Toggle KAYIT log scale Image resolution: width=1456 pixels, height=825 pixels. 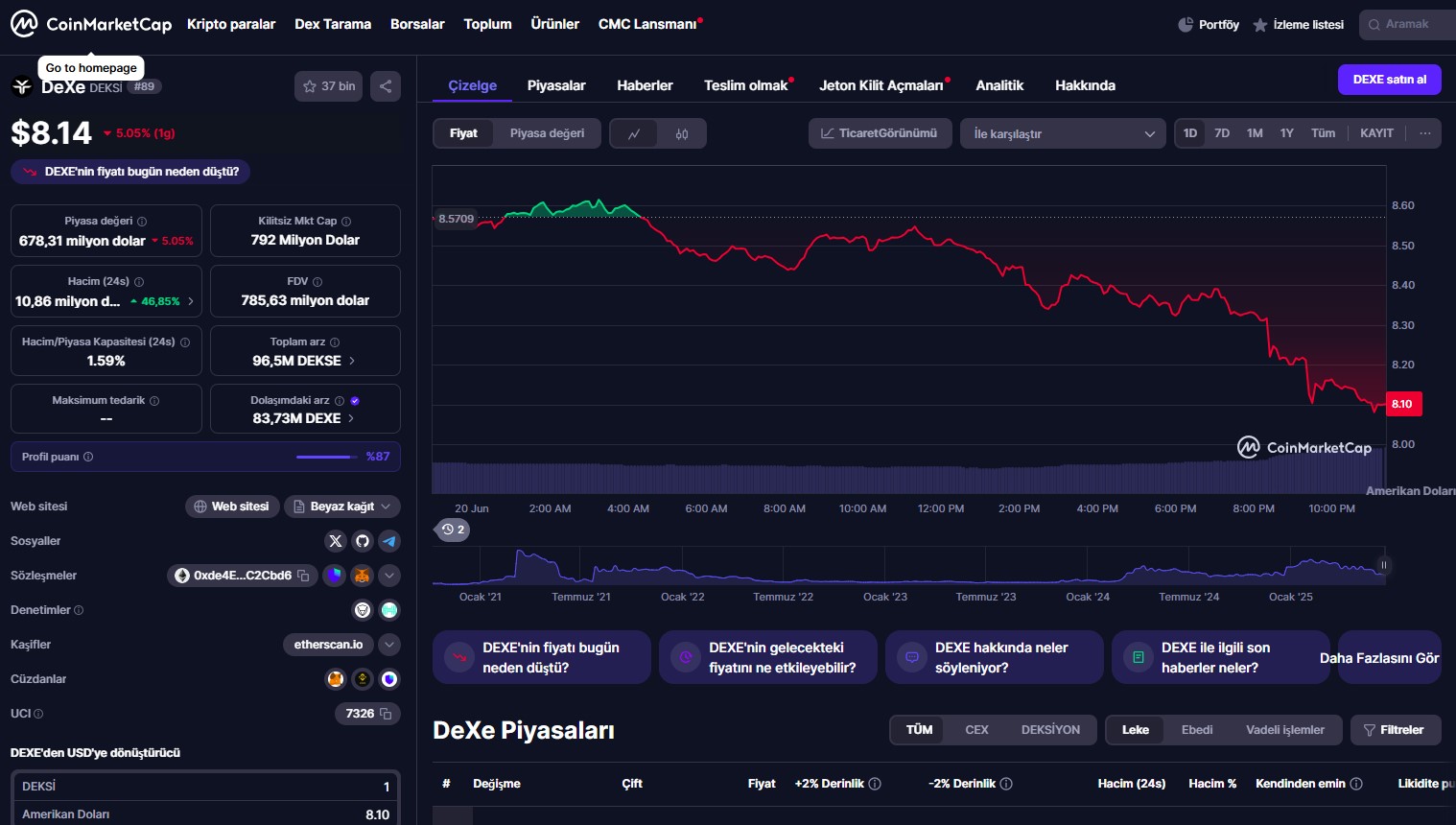click(1376, 133)
